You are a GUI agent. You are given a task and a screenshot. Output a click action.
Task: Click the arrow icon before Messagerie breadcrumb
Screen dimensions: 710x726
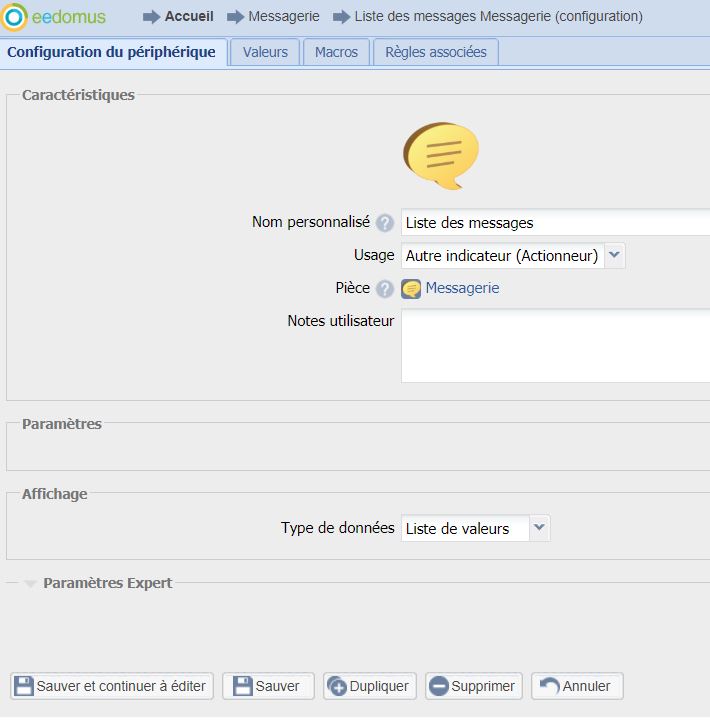click(x=235, y=17)
